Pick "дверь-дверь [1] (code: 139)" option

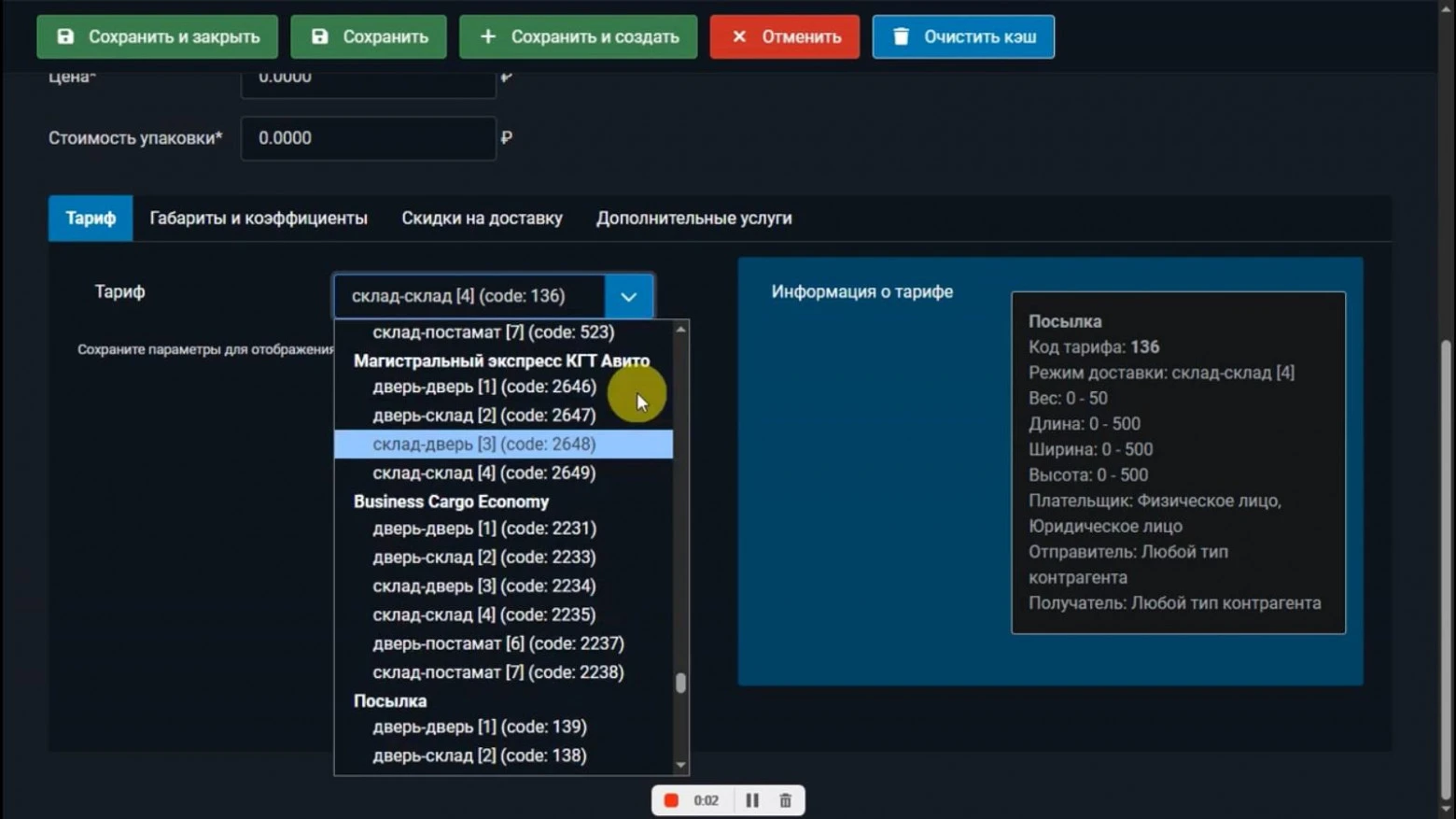(503, 727)
